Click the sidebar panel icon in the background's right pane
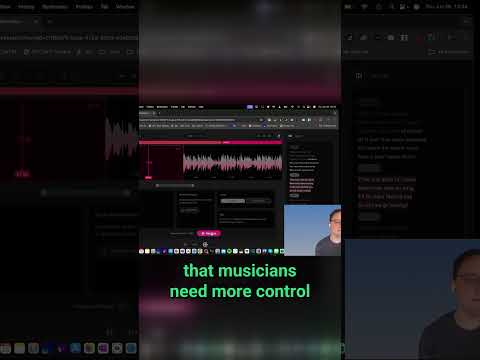The height and width of the screenshot is (360, 480). point(359,76)
